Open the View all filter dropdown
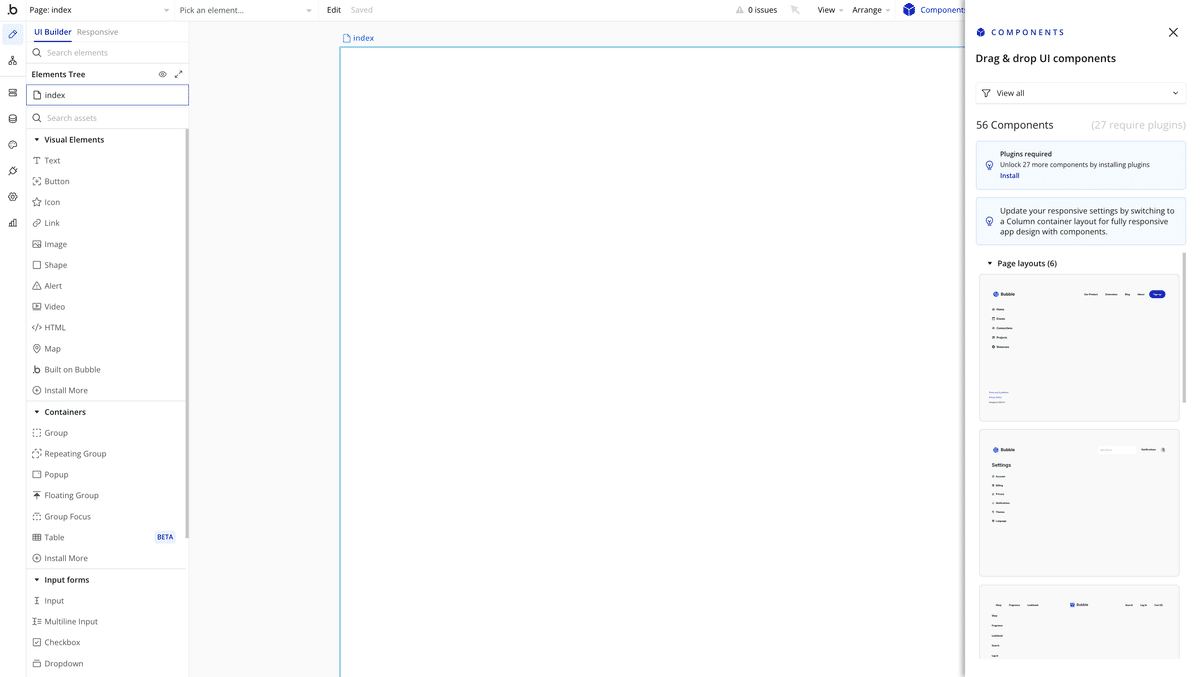The height and width of the screenshot is (677, 1200). point(1080,93)
